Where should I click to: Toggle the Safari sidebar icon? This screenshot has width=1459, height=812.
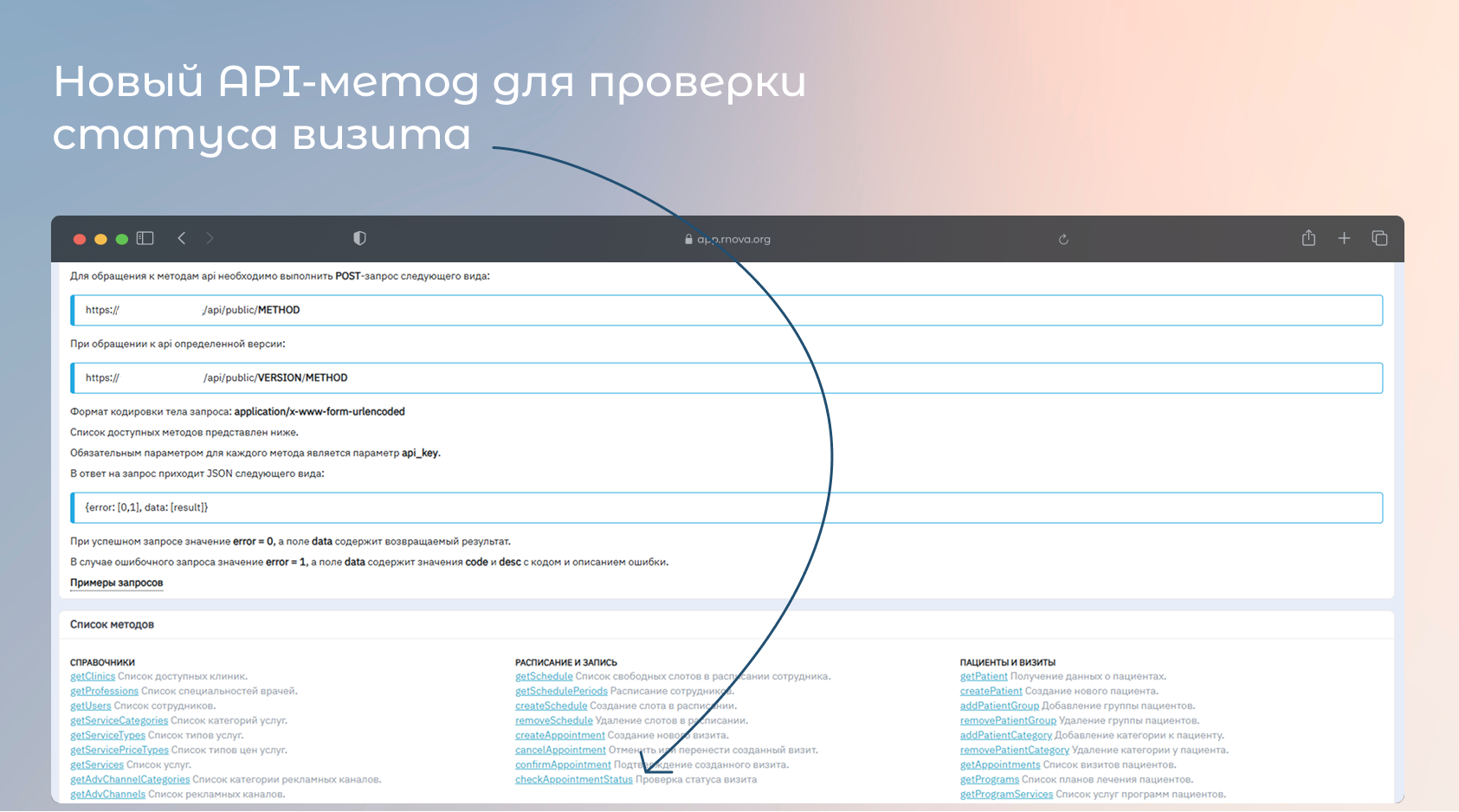coord(145,238)
